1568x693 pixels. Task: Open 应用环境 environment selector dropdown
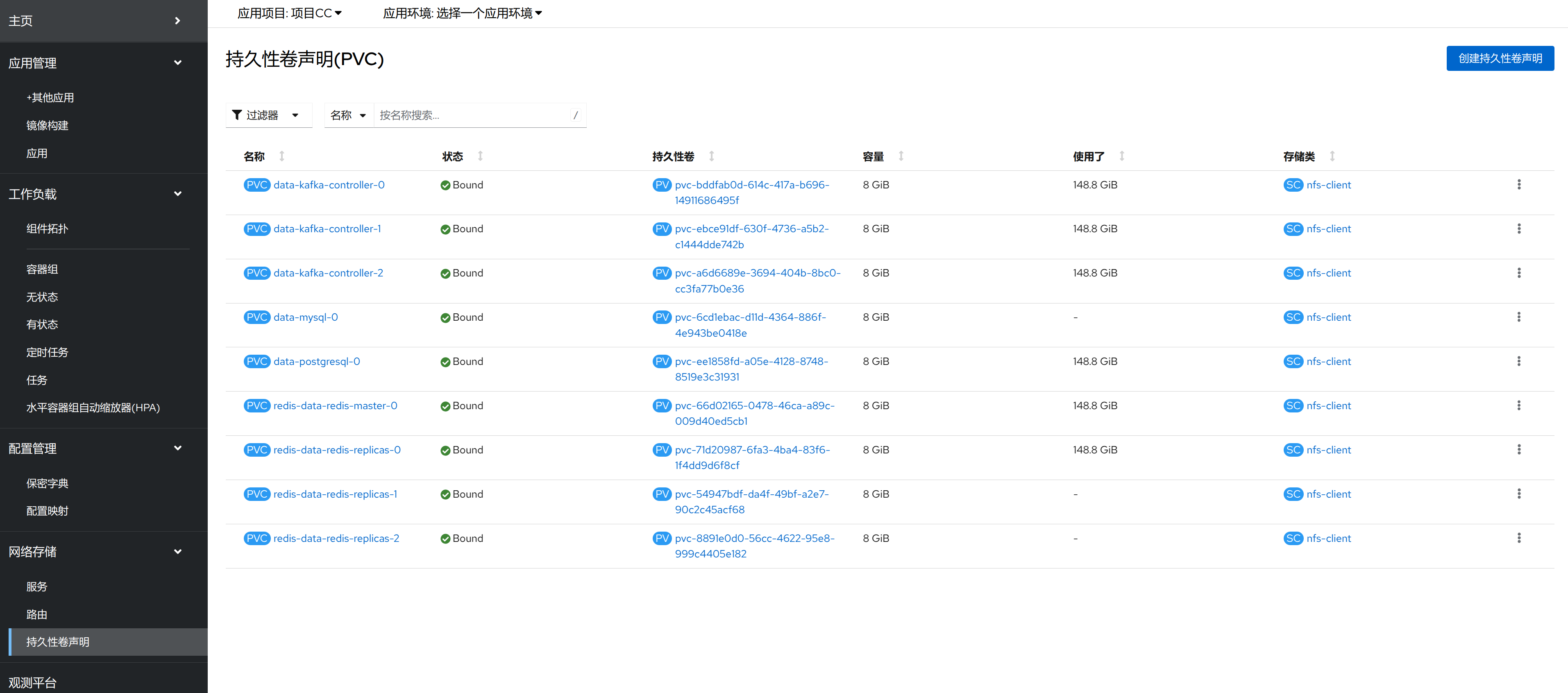click(x=462, y=14)
